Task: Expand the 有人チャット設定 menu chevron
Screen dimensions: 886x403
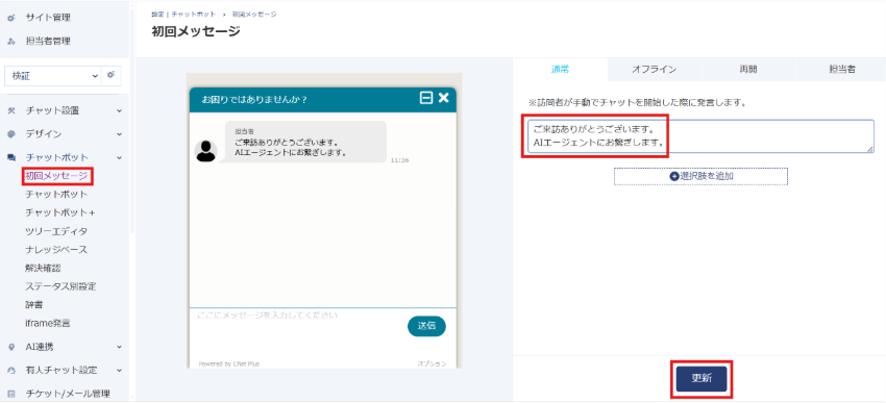Action: tap(119, 371)
